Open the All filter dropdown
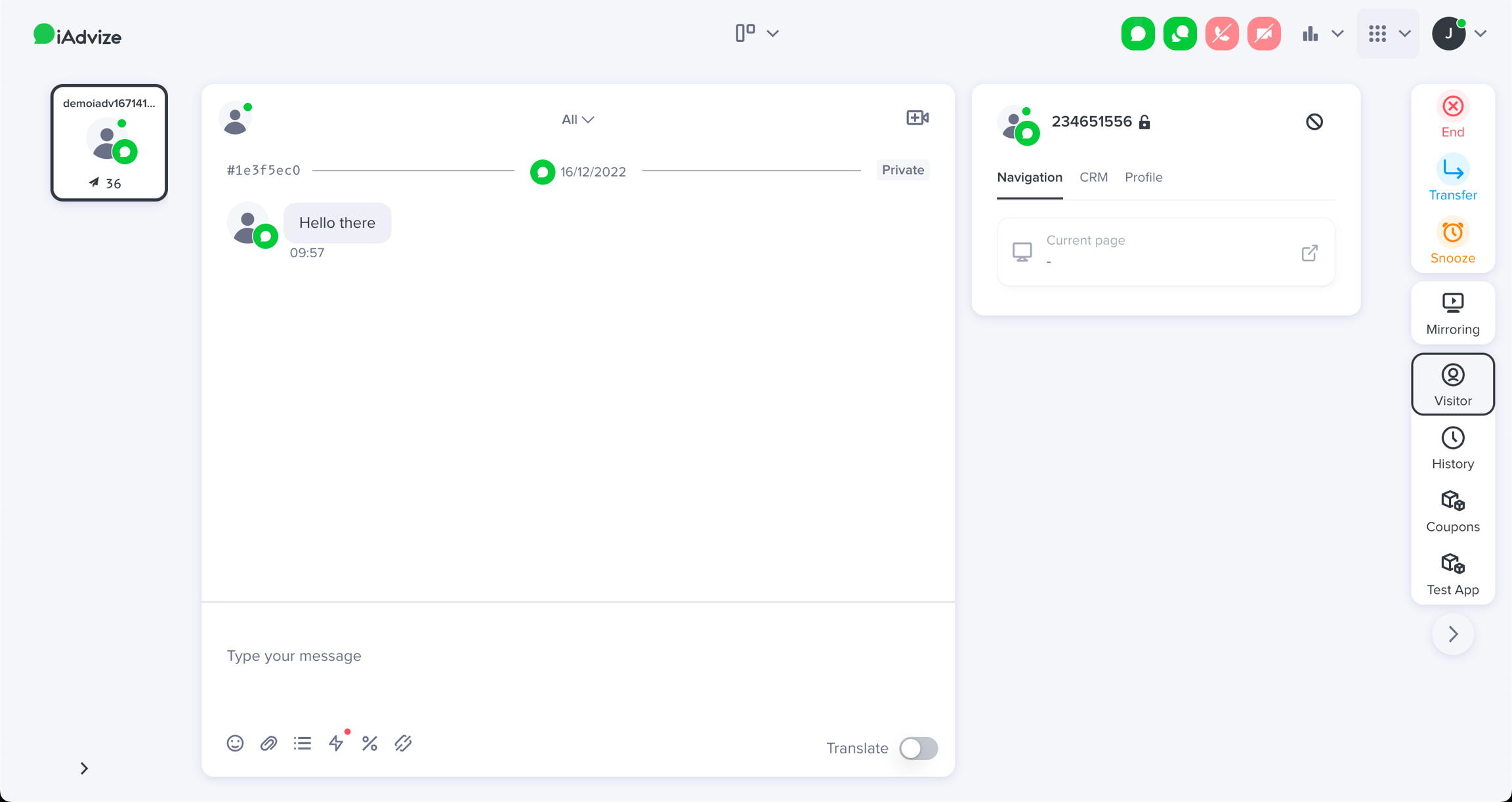Image resolution: width=1512 pixels, height=802 pixels. pos(577,119)
